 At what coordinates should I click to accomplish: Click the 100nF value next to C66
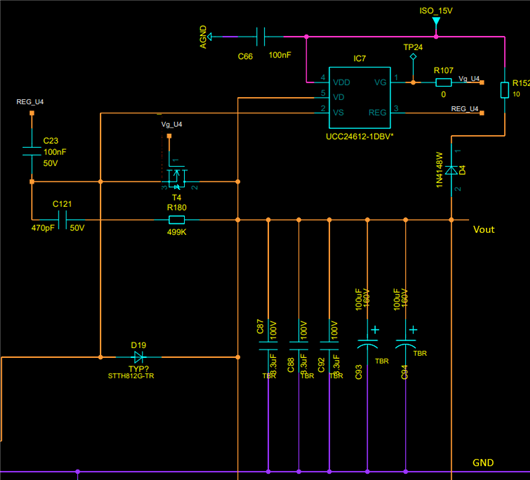280,55
